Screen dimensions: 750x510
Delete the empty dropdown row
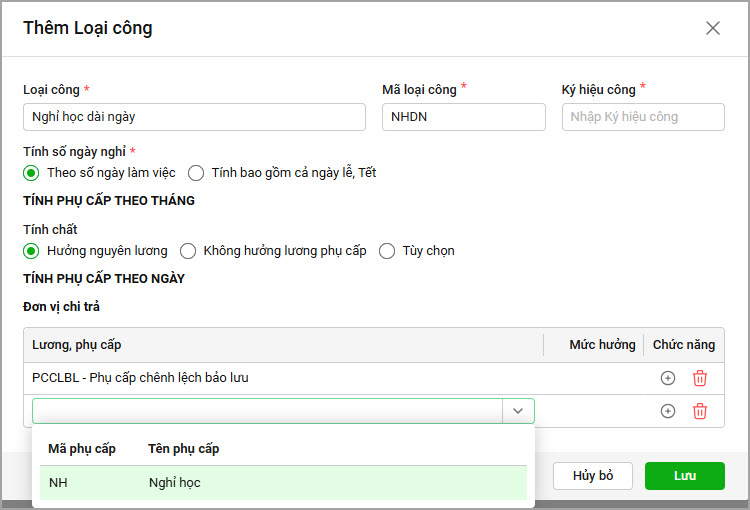699,411
